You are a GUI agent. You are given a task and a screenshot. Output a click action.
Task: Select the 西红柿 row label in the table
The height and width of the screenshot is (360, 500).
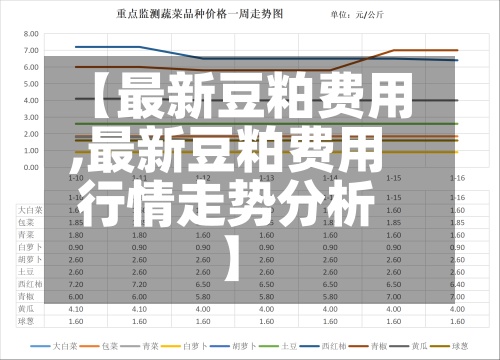(x=30, y=284)
